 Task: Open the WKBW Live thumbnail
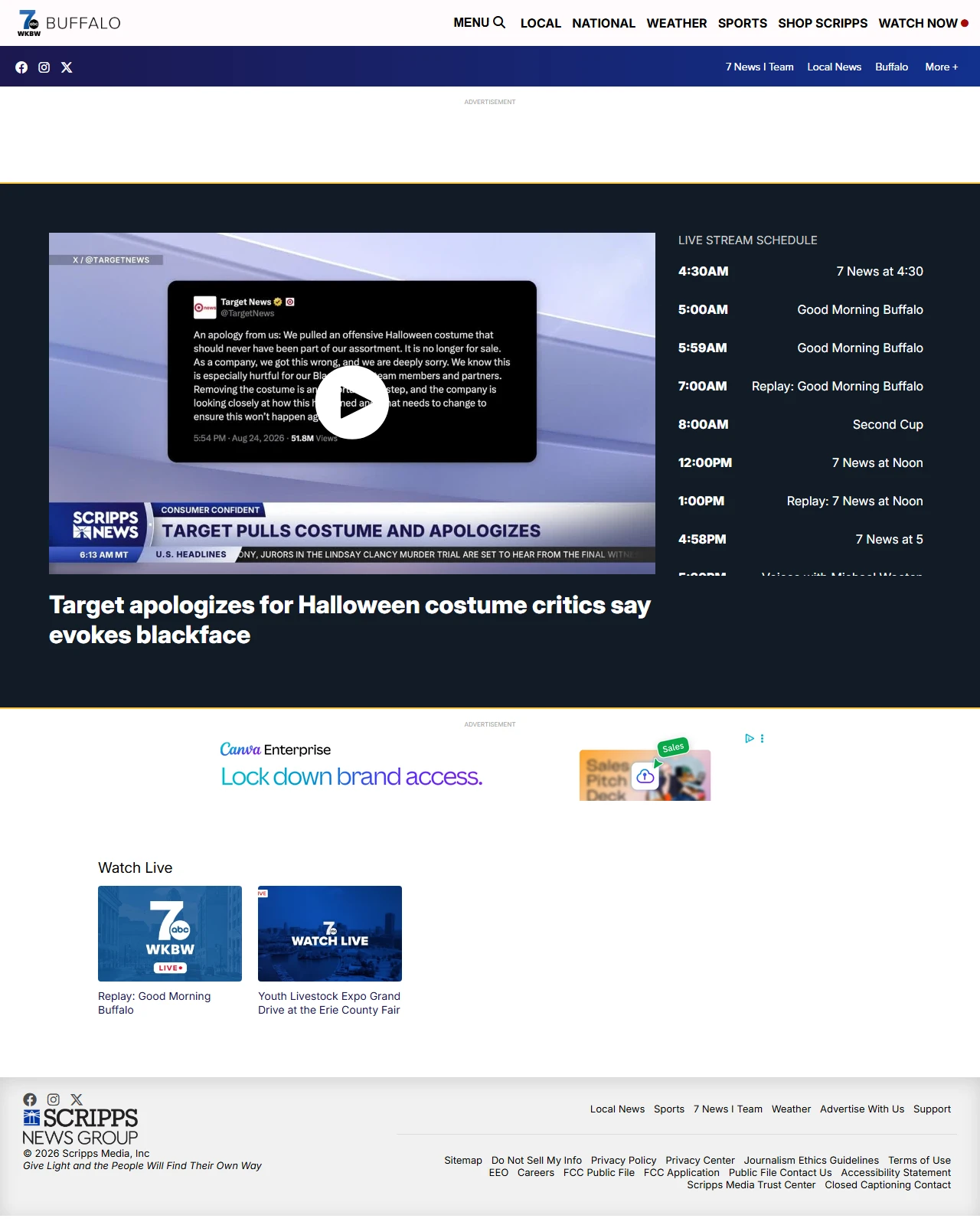click(x=170, y=933)
